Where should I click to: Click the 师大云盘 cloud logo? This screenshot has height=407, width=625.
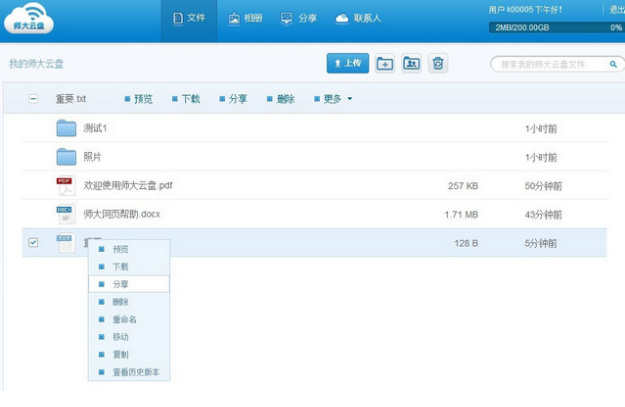[29, 18]
